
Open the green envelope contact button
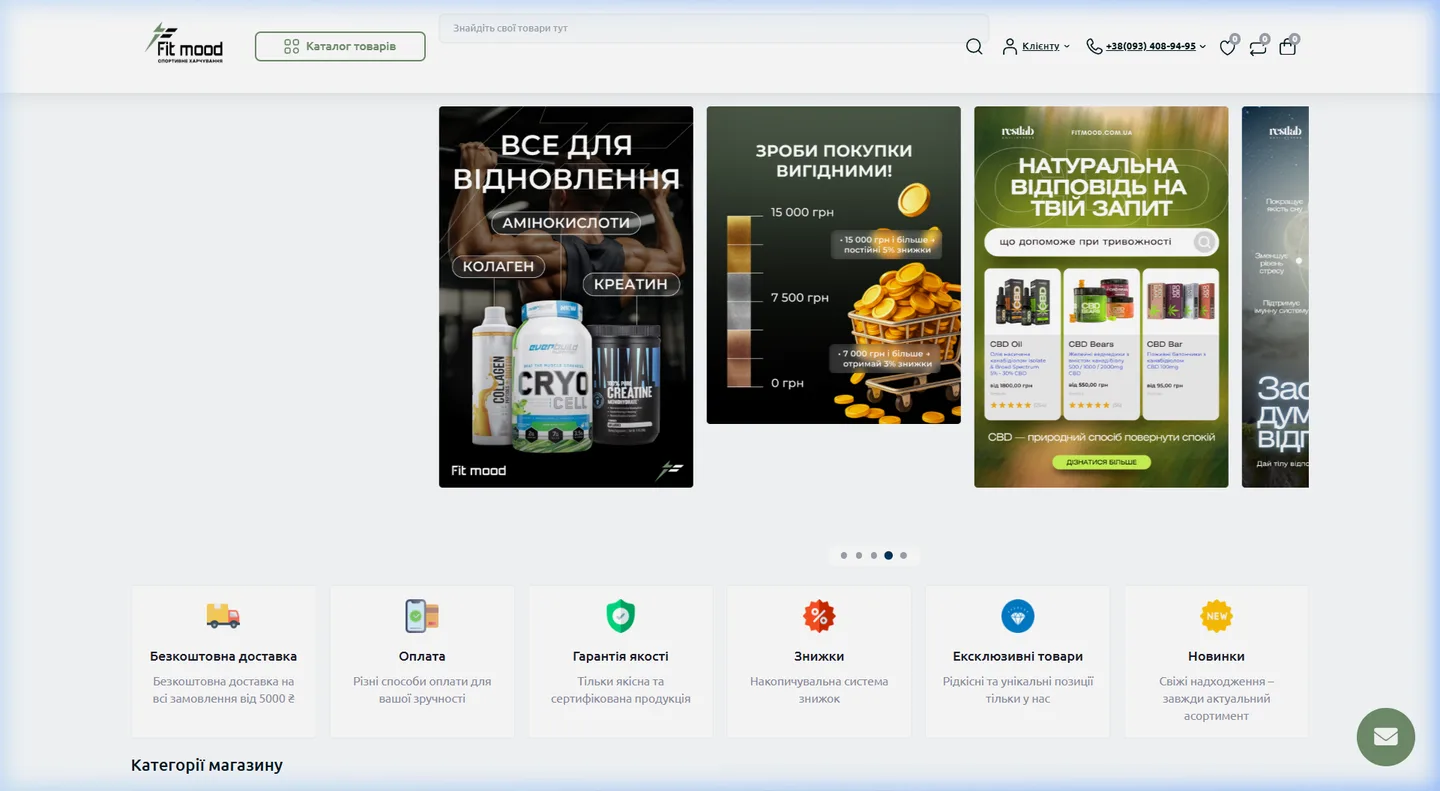coord(1386,737)
